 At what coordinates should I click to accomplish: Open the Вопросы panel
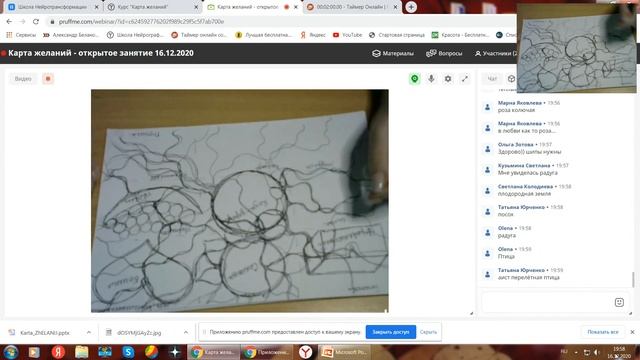pos(444,53)
